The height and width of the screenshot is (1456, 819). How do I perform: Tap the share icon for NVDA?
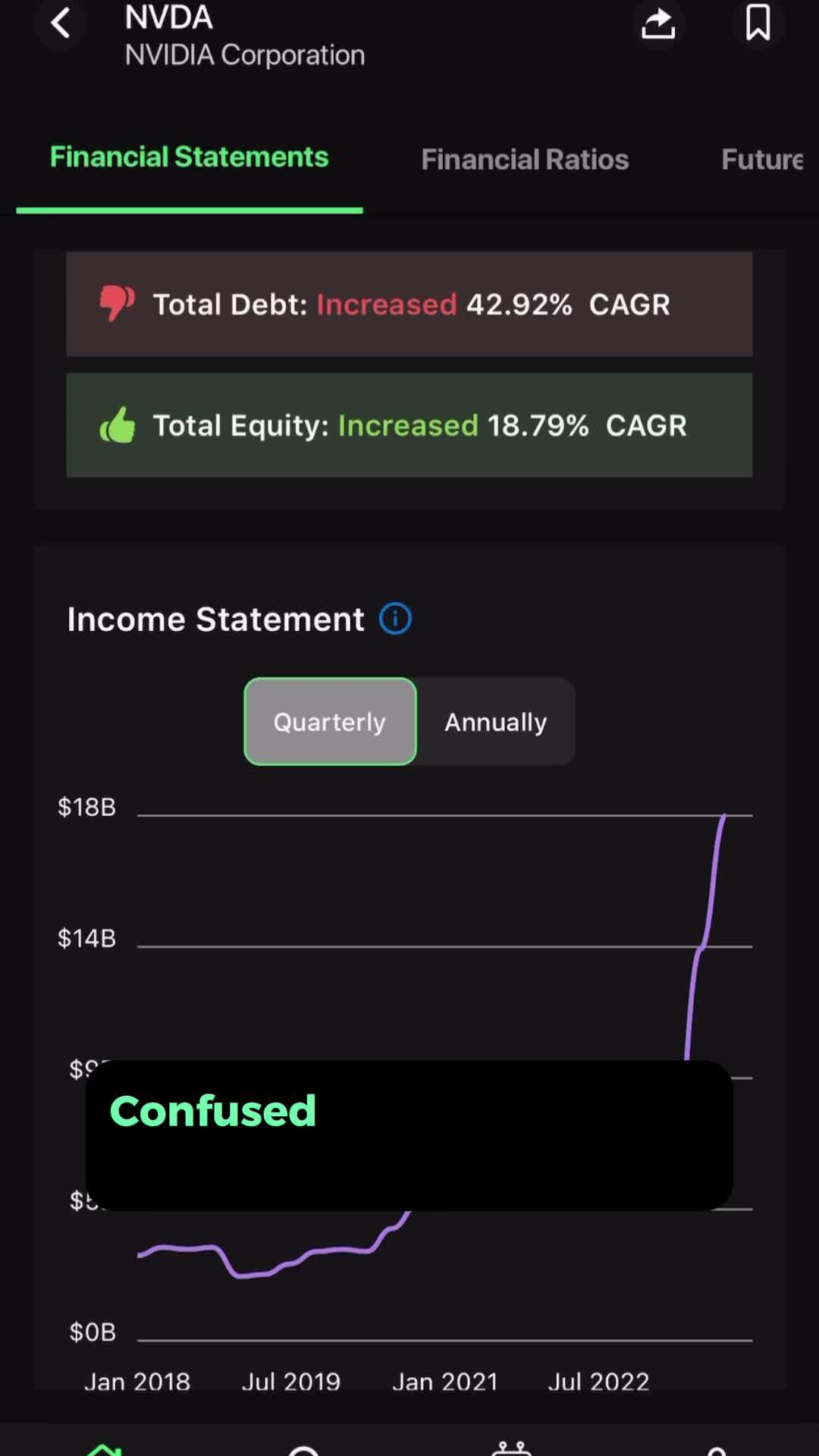coord(658,24)
